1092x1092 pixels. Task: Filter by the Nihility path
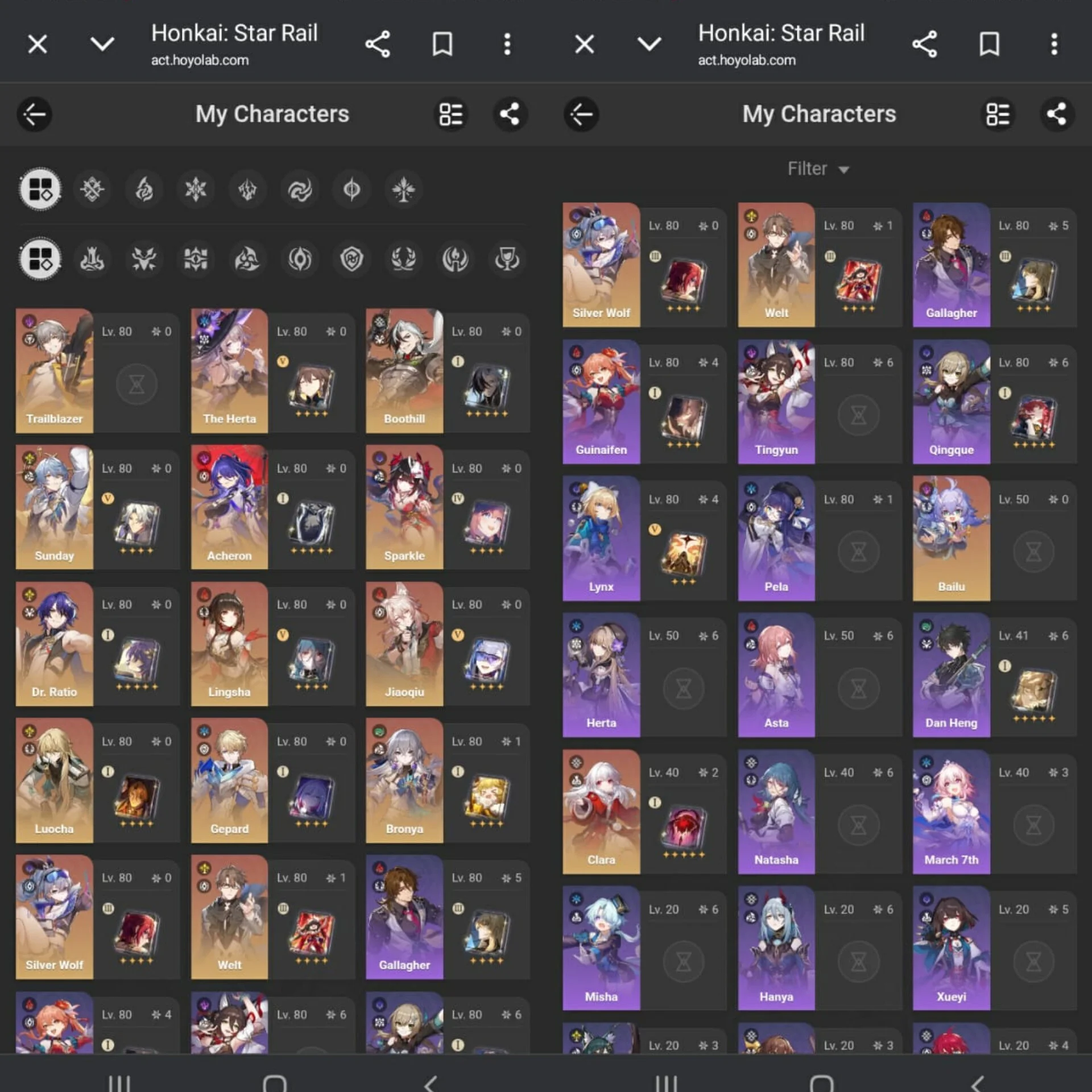[300, 259]
